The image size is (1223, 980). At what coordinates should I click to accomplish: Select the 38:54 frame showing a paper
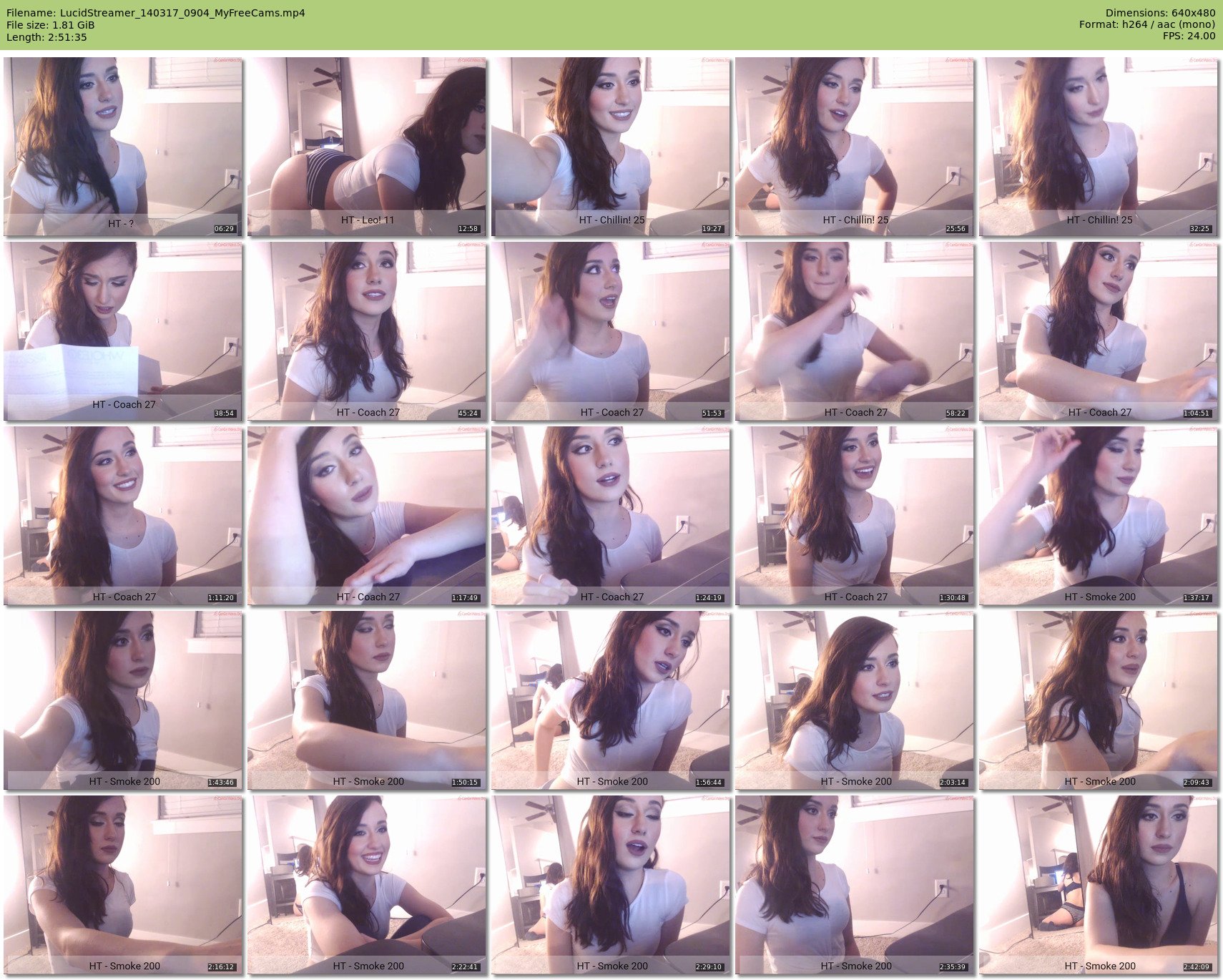coord(122,330)
